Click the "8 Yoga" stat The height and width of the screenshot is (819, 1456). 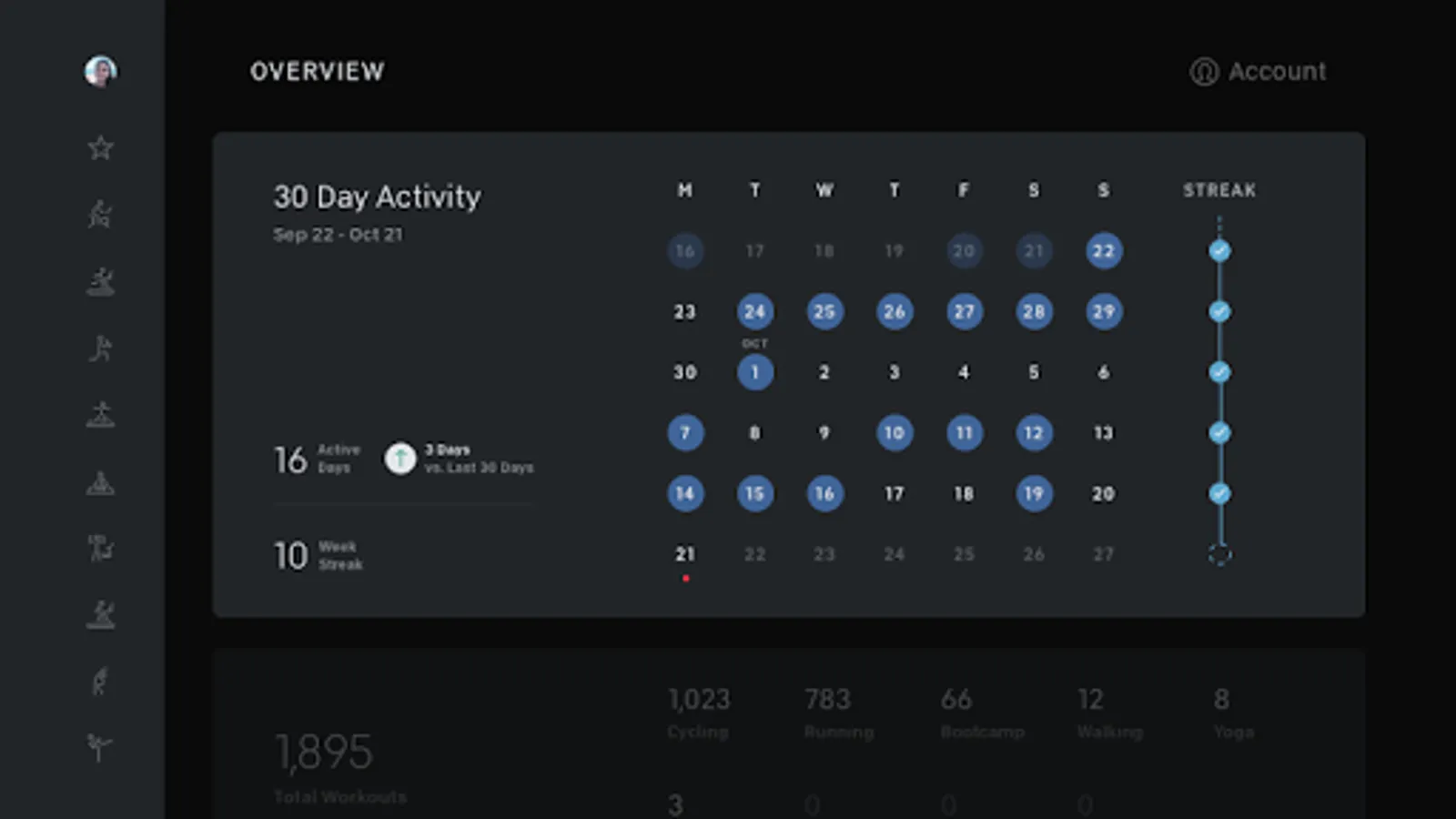point(1234,714)
